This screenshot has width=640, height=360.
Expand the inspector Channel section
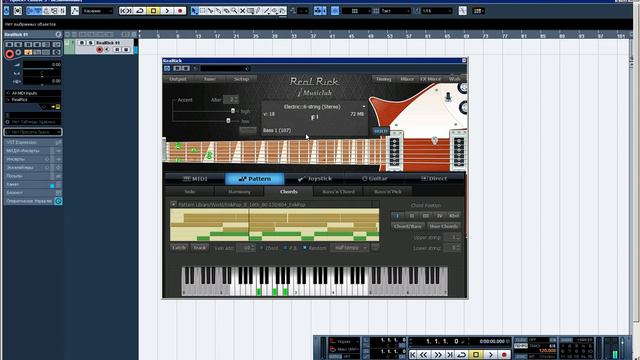33,184
